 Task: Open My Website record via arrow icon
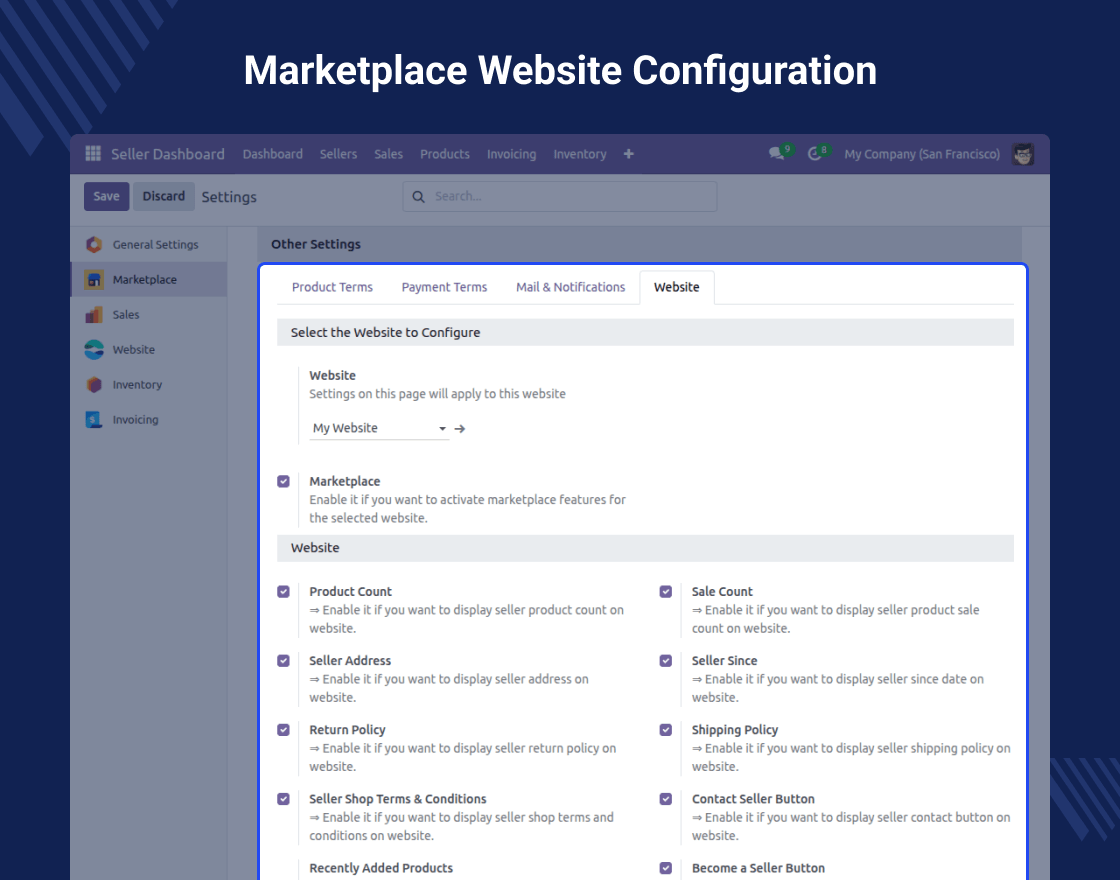[460, 429]
